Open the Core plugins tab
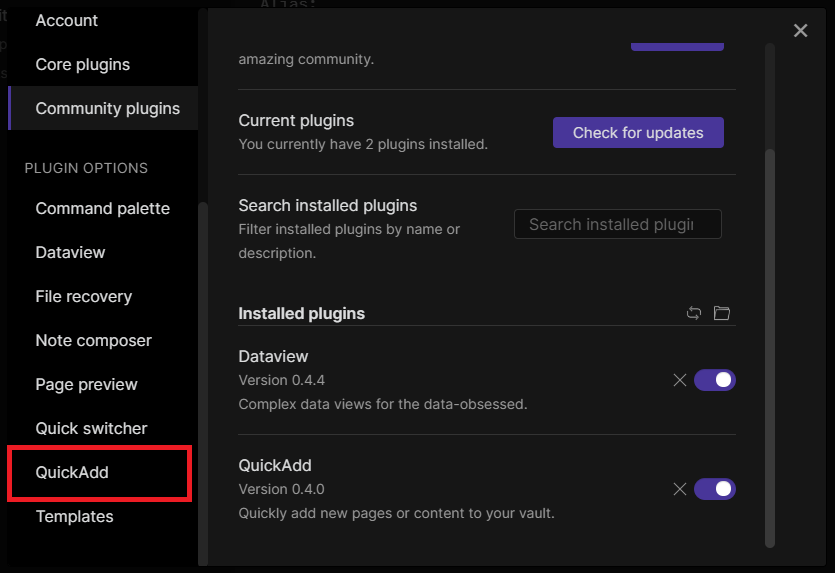This screenshot has width=835, height=573. click(x=103, y=64)
